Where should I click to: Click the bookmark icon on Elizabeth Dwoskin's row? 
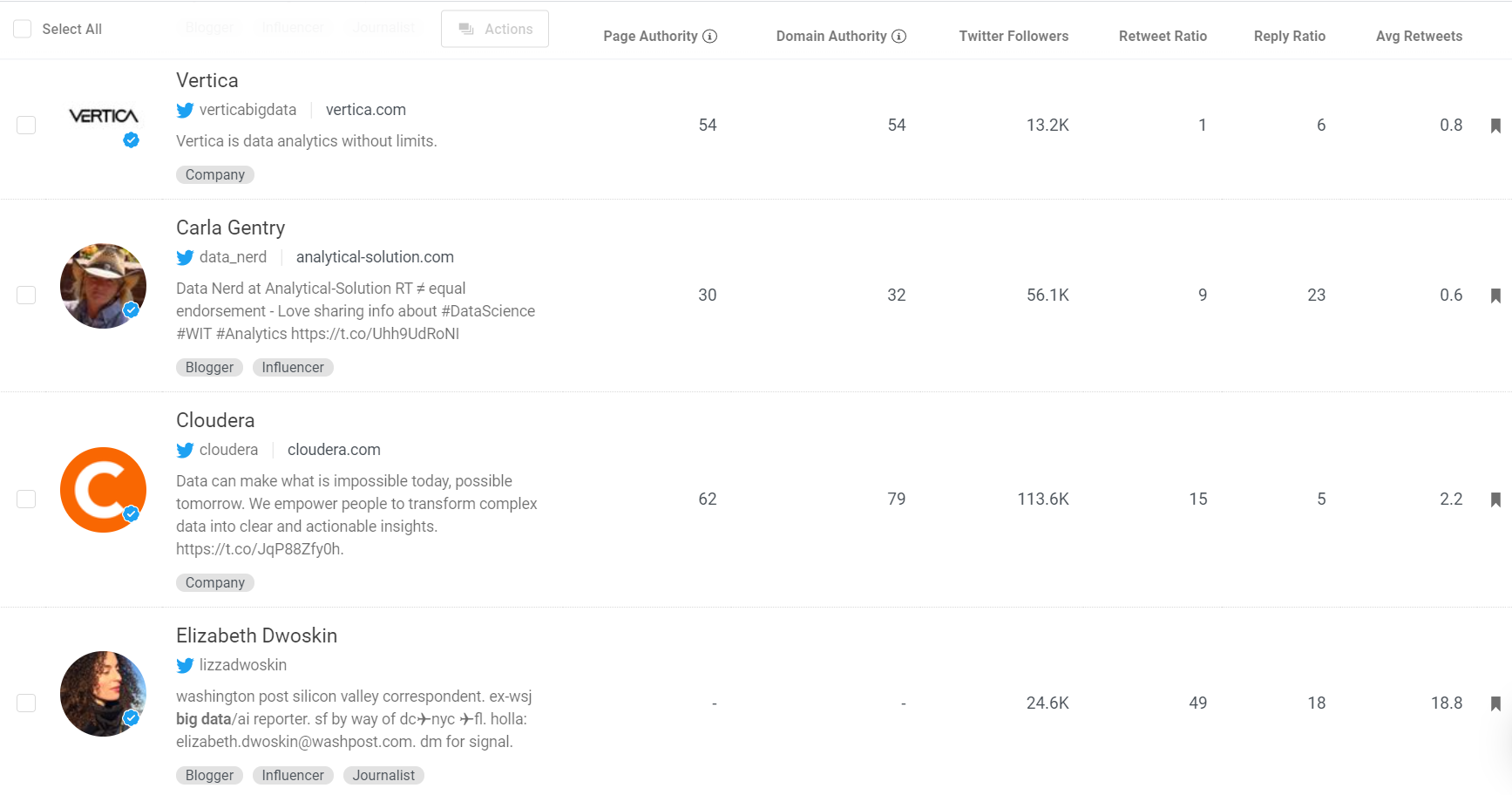coord(1496,703)
